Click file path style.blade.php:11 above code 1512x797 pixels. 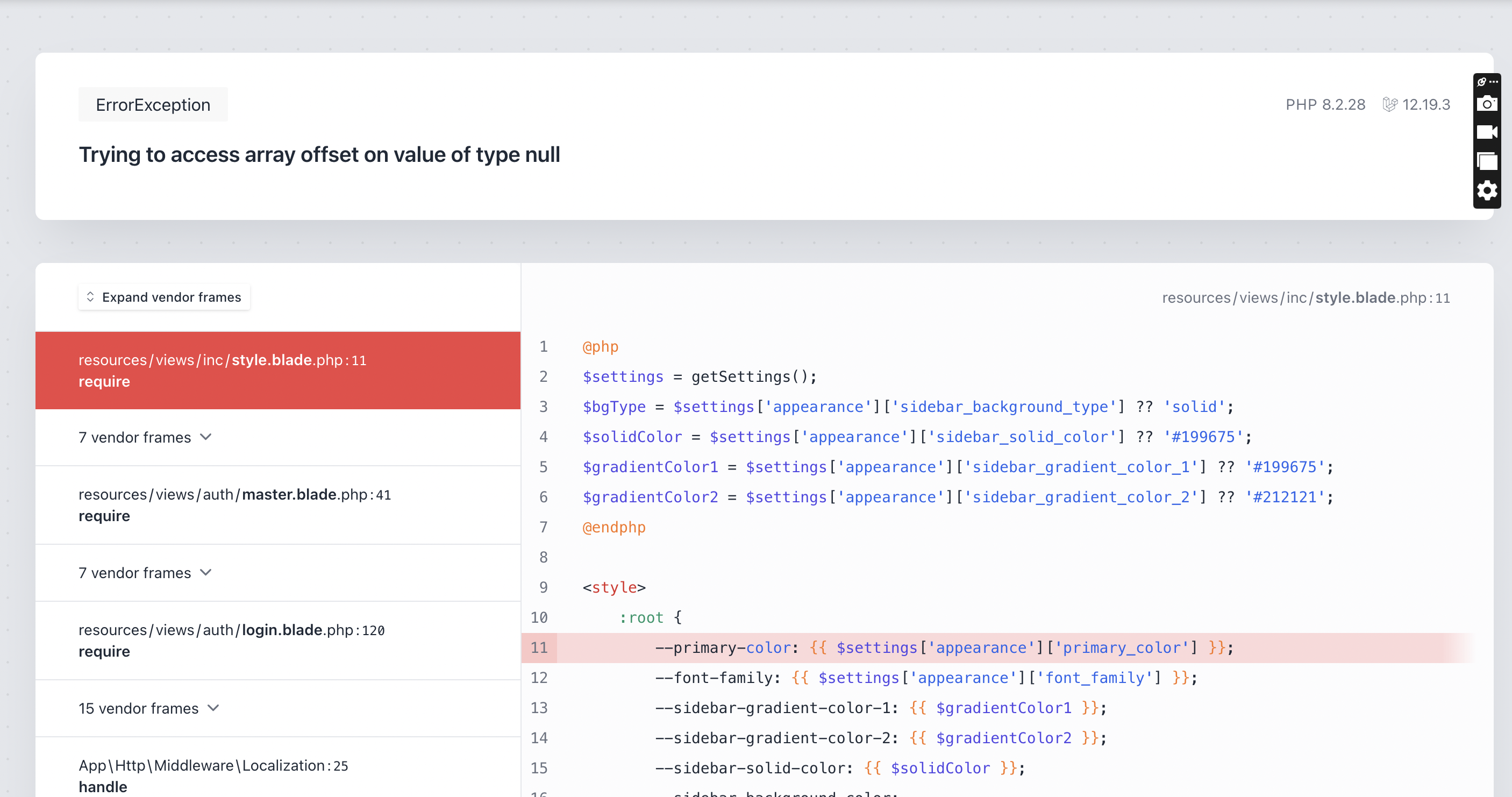tap(1306, 297)
